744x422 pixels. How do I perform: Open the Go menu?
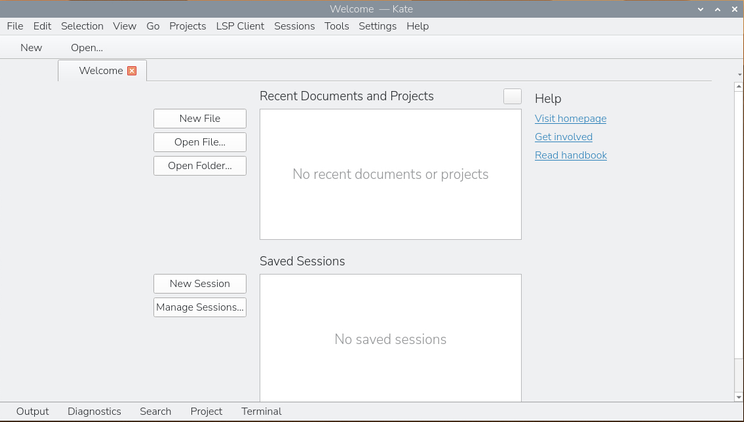pos(153,26)
